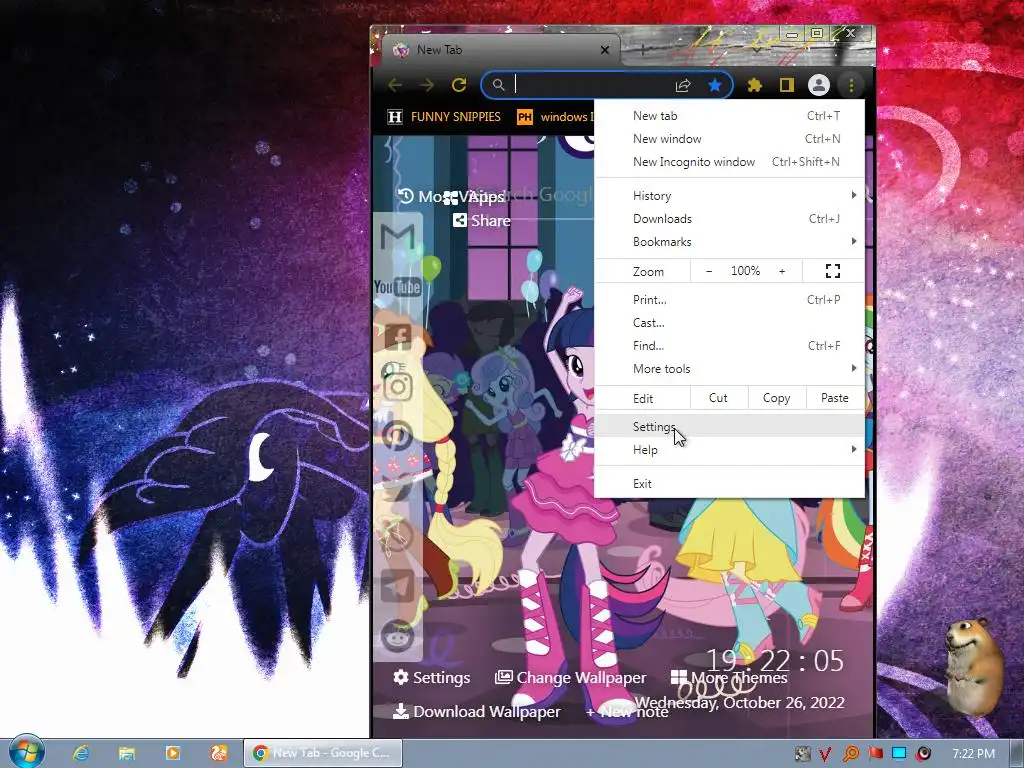Click Cut in the Edit row

point(718,398)
